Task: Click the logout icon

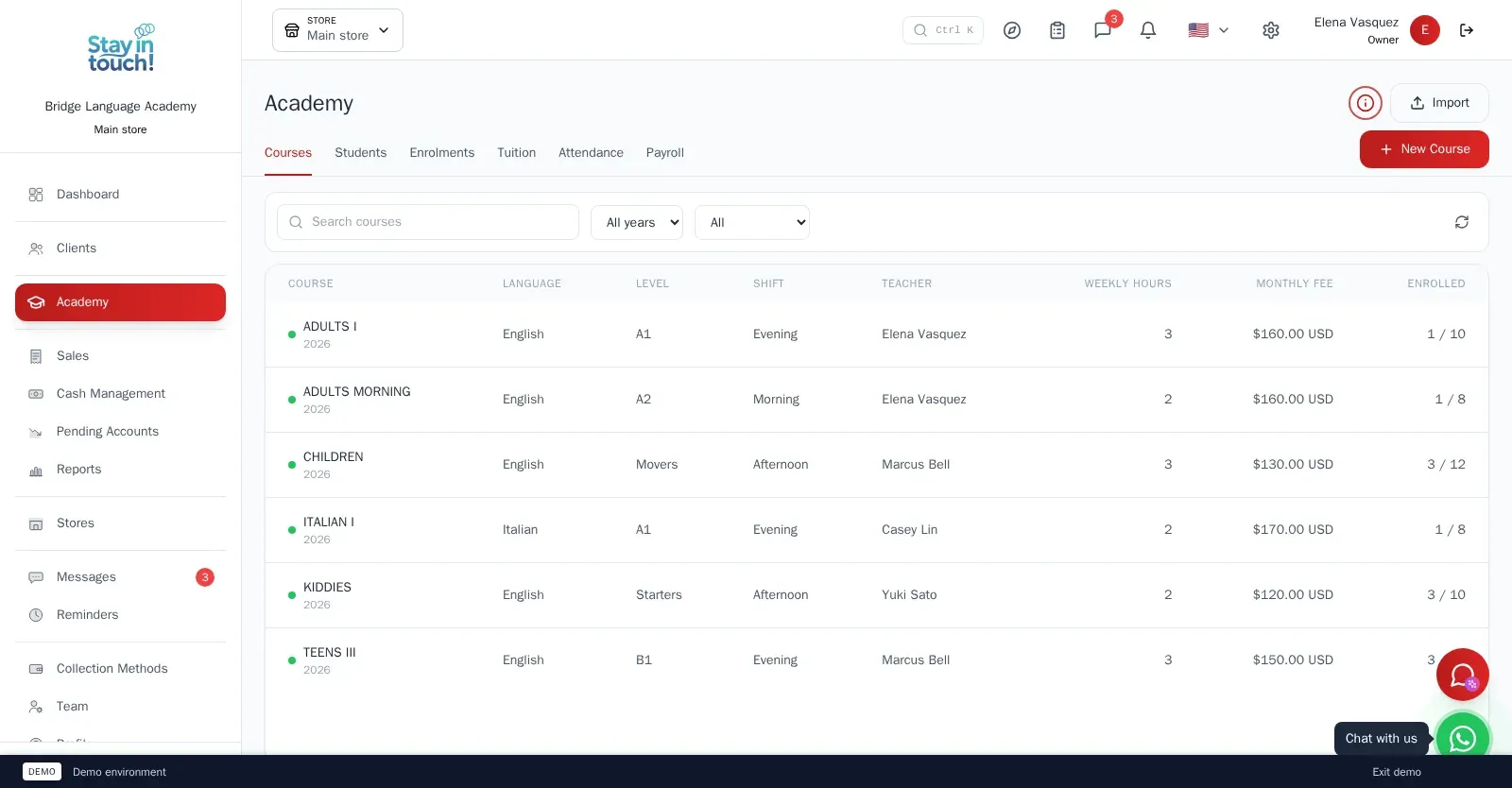Action: (1467, 30)
